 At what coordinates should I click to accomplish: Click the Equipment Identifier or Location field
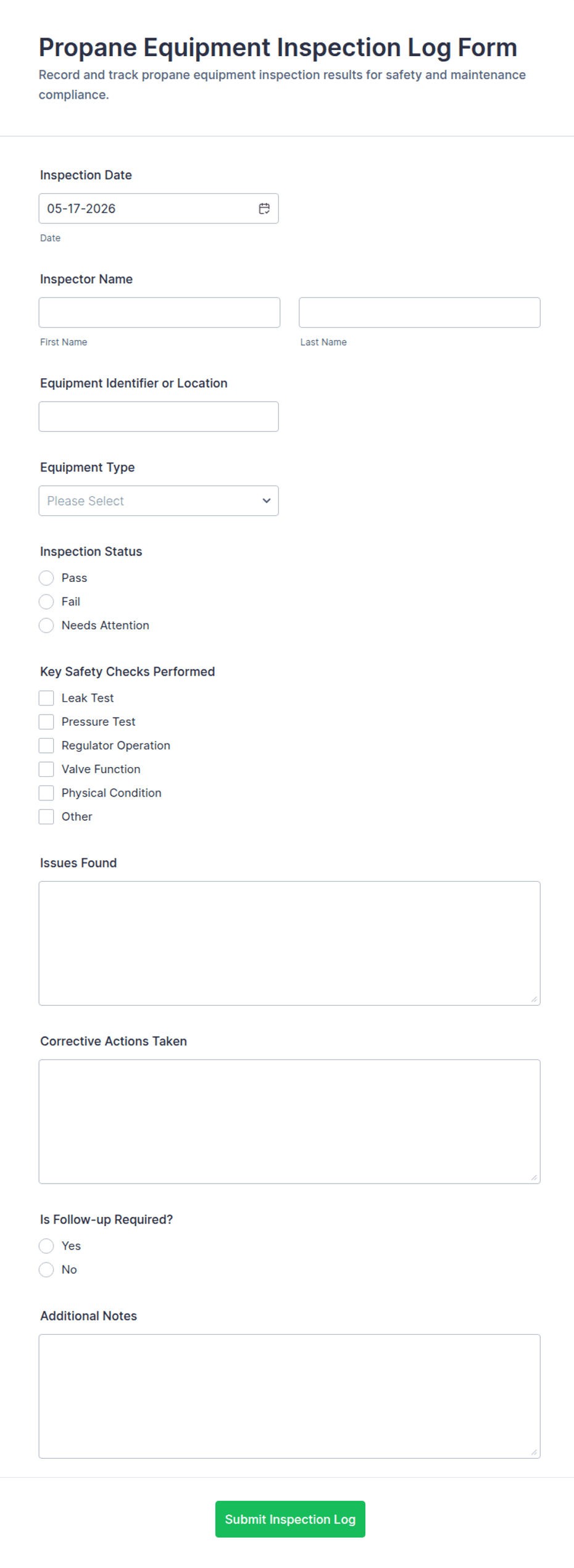click(x=159, y=417)
